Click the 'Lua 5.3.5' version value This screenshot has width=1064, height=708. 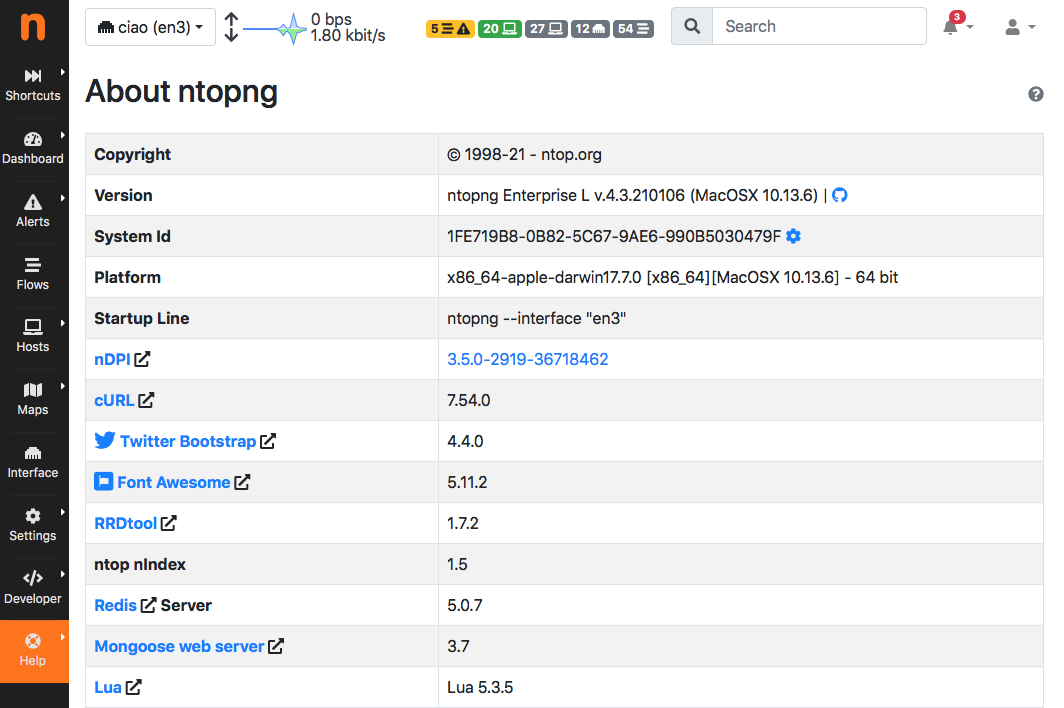pyautogui.click(x=480, y=688)
